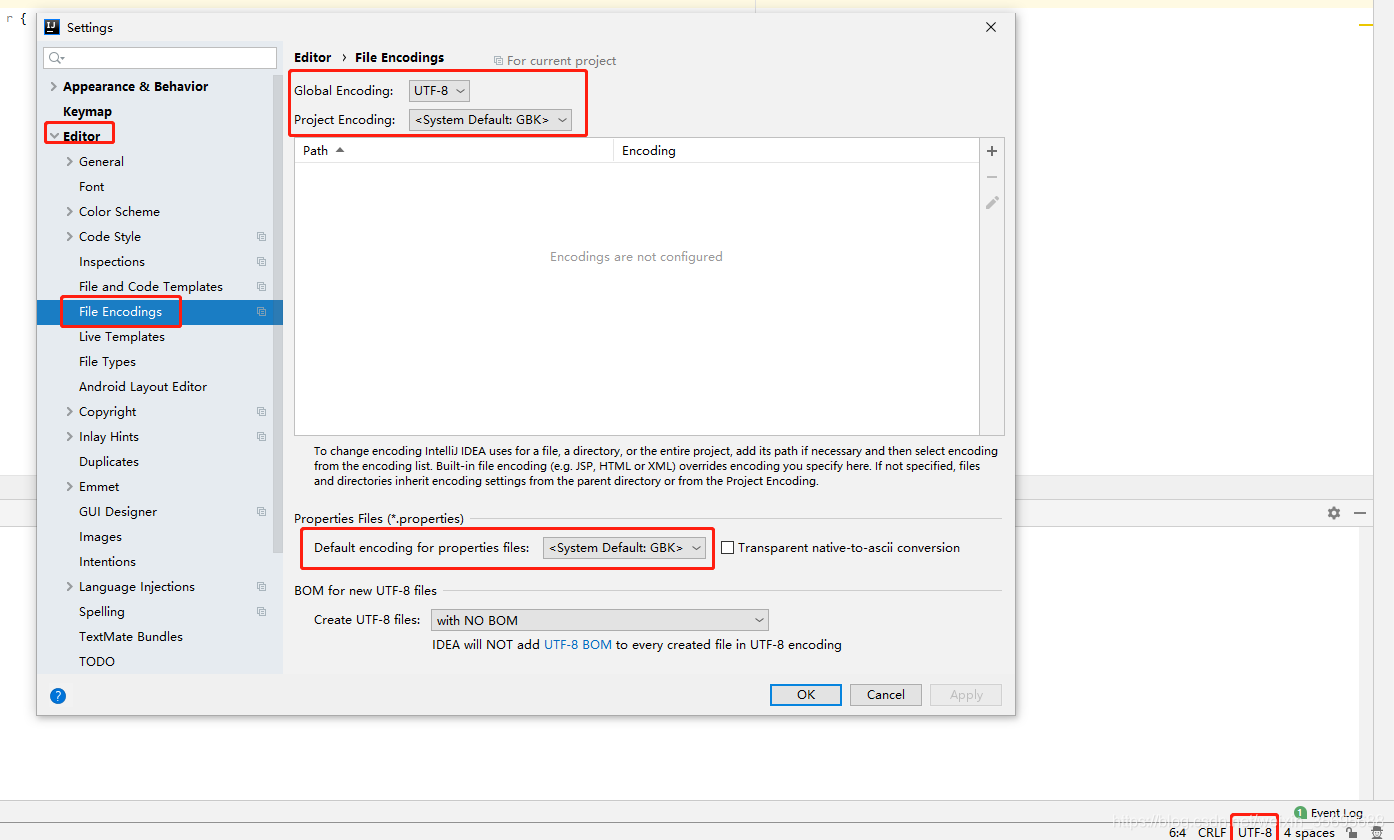Click the settings tree vertical scrollbar
The width and height of the screenshot is (1394, 840).
pyautogui.click(x=278, y=313)
